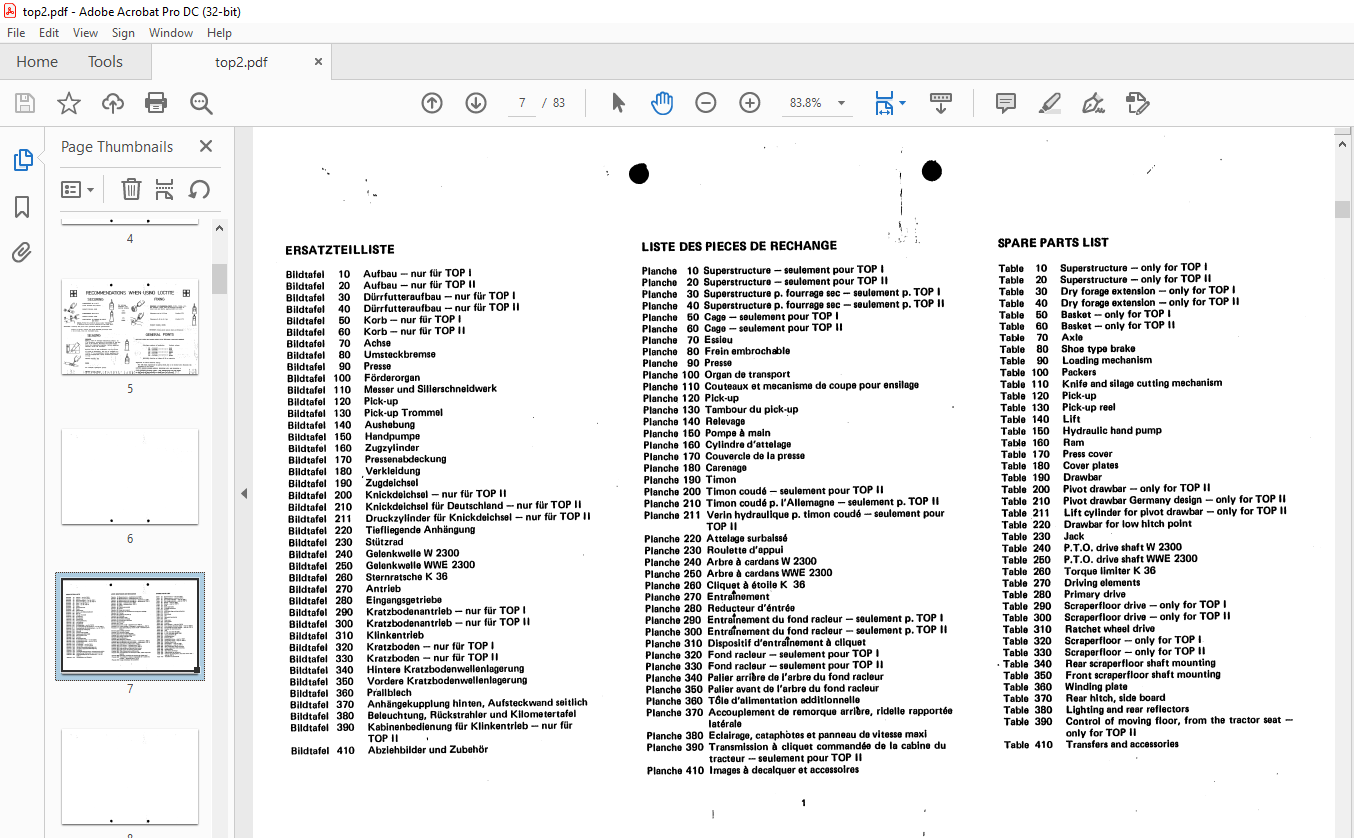Open Attachments paperclip panel icon
Image resolution: width=1354 pixels, height=838 pixels.
point(22,252)
